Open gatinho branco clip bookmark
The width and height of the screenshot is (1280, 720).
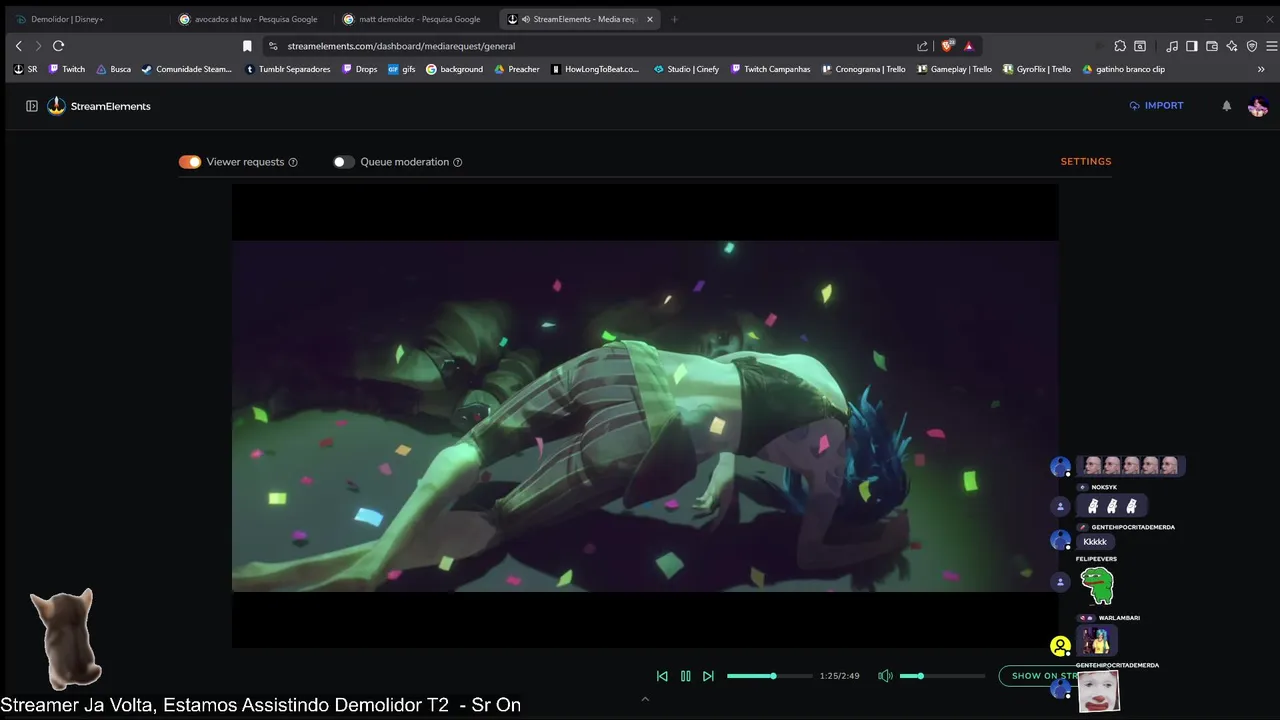[1123, 69]
